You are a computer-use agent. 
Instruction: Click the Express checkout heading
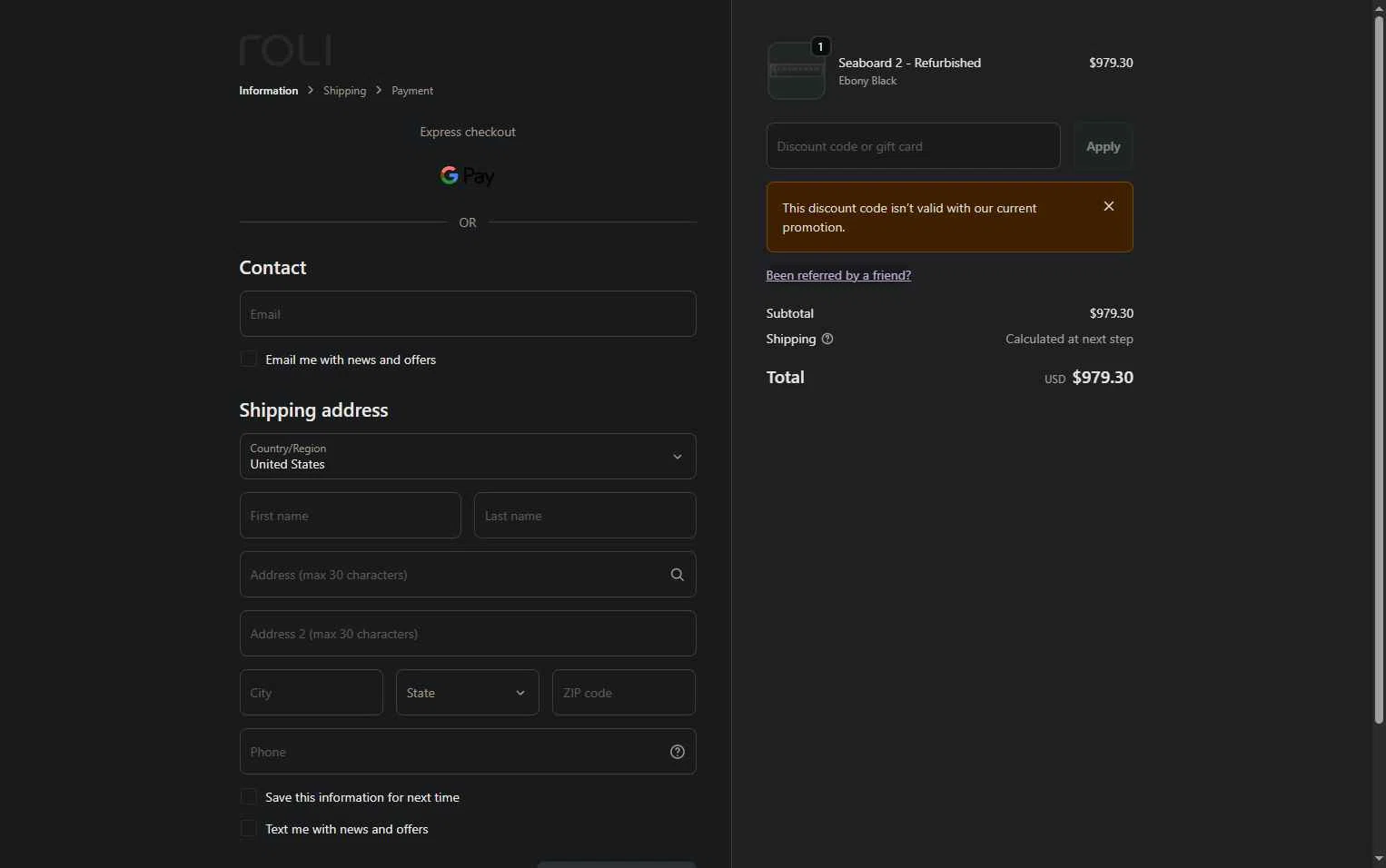click(468, 132)
